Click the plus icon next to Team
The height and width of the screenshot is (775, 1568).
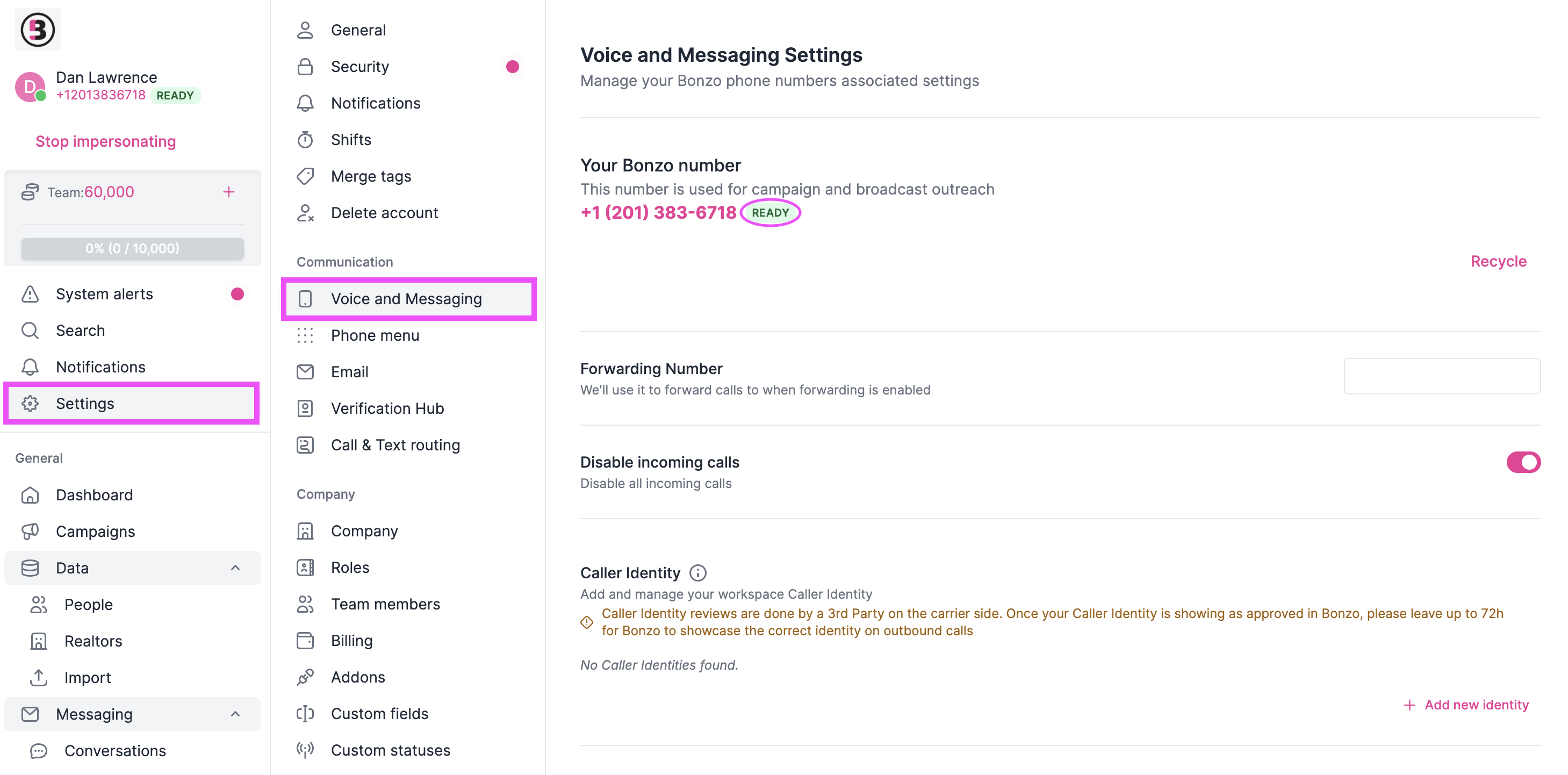(229, 191)
